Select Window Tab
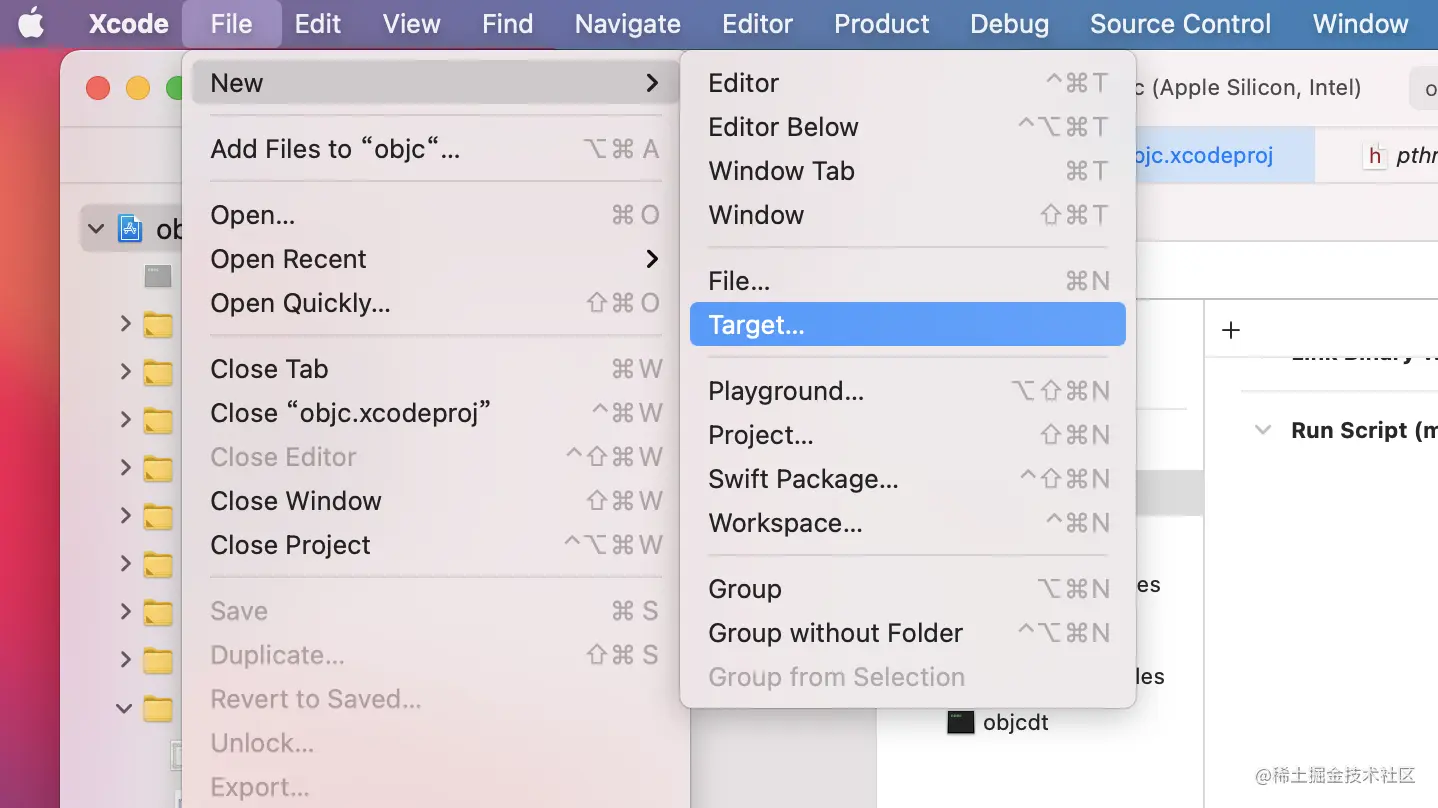 908,171
